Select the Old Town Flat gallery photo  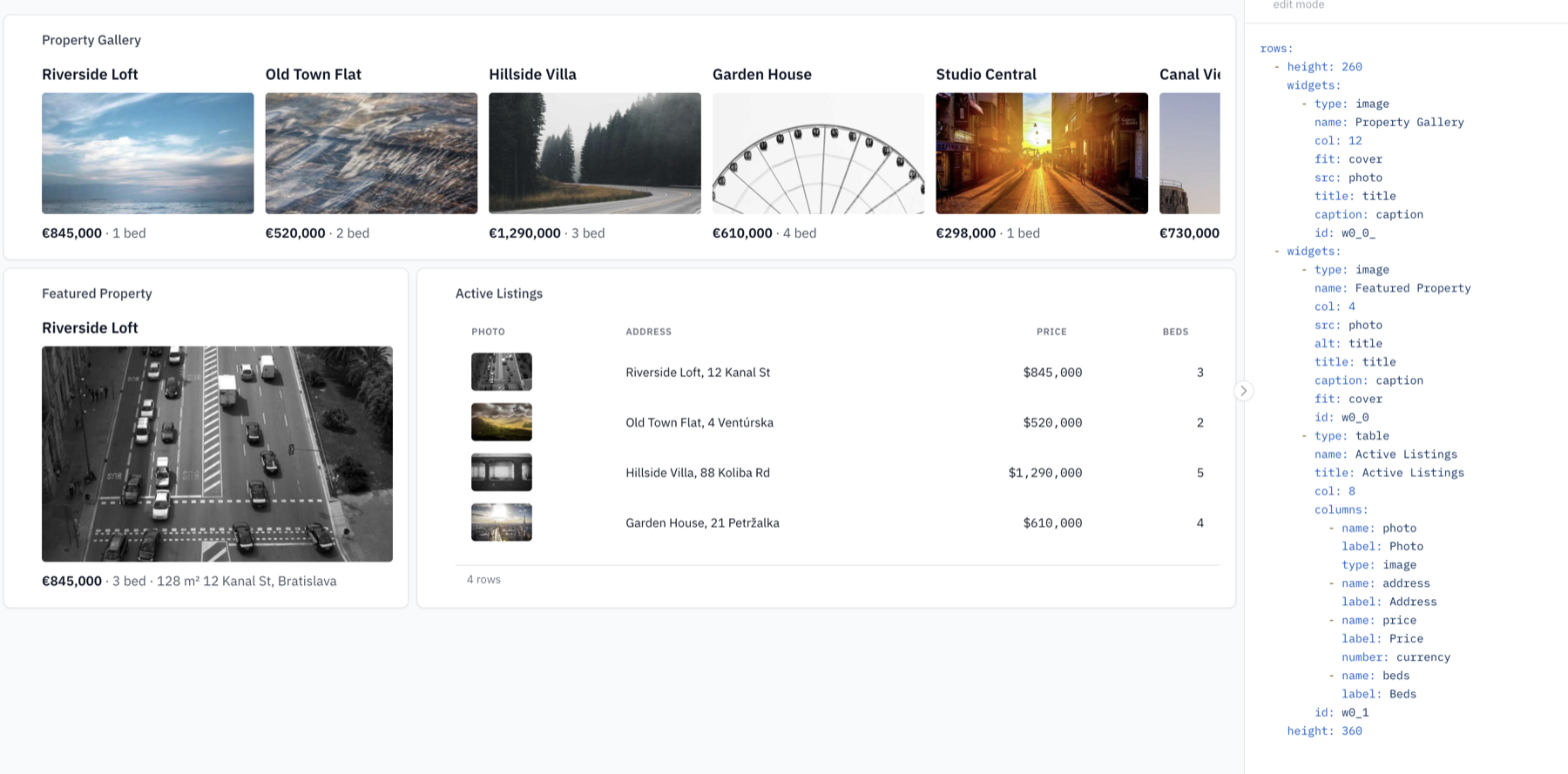tap(371, 153)
